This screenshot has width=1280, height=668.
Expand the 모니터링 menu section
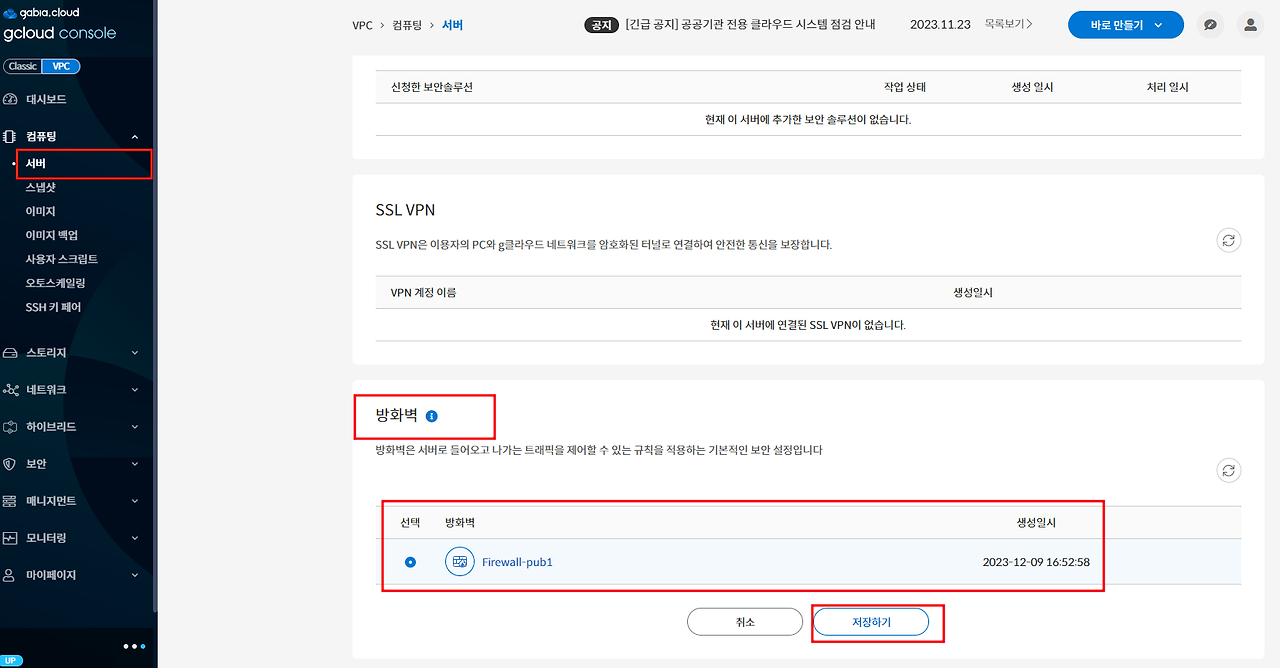pos(135,538)
